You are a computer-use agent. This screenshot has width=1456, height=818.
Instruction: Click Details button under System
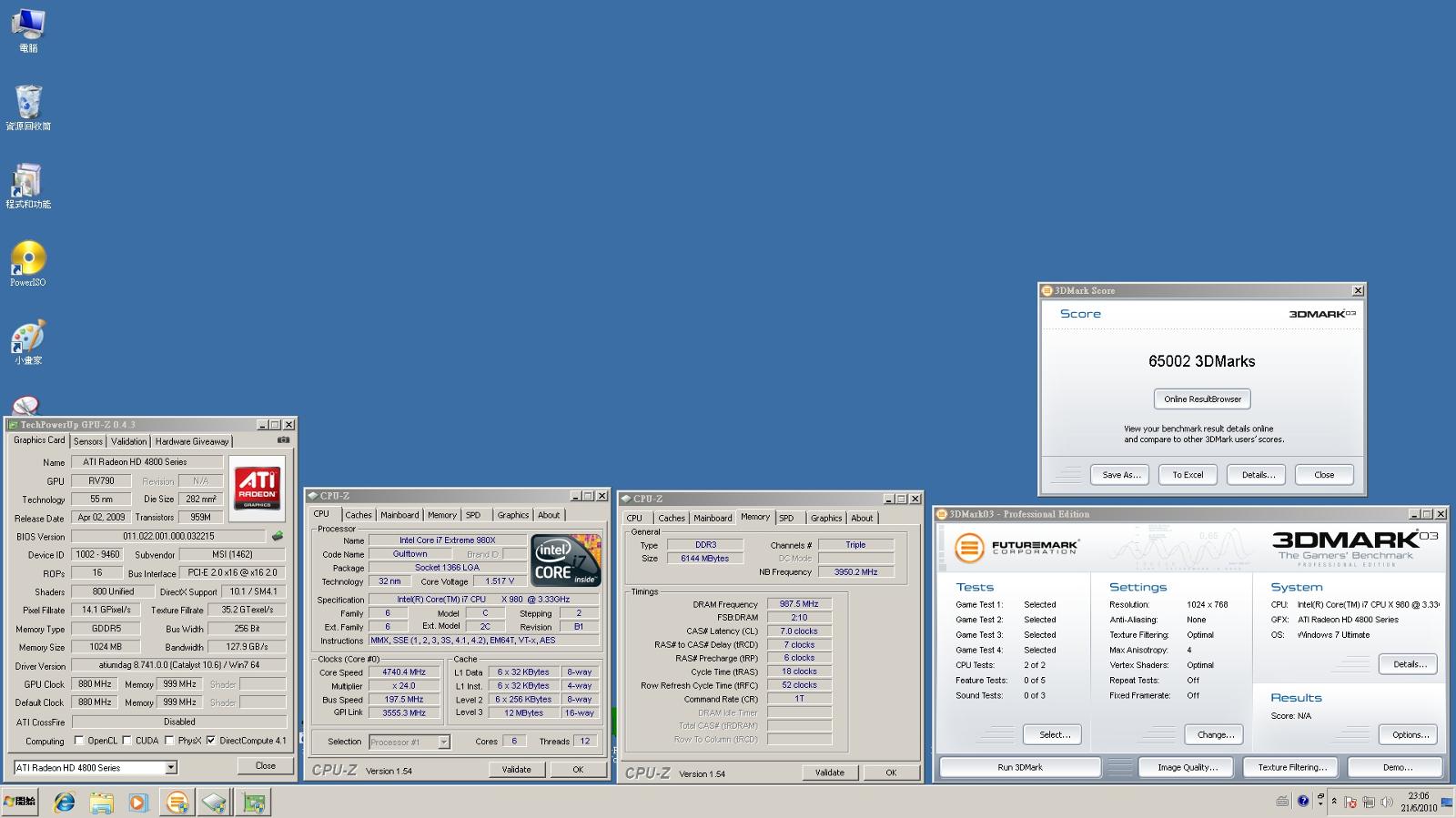point(1410,664)
